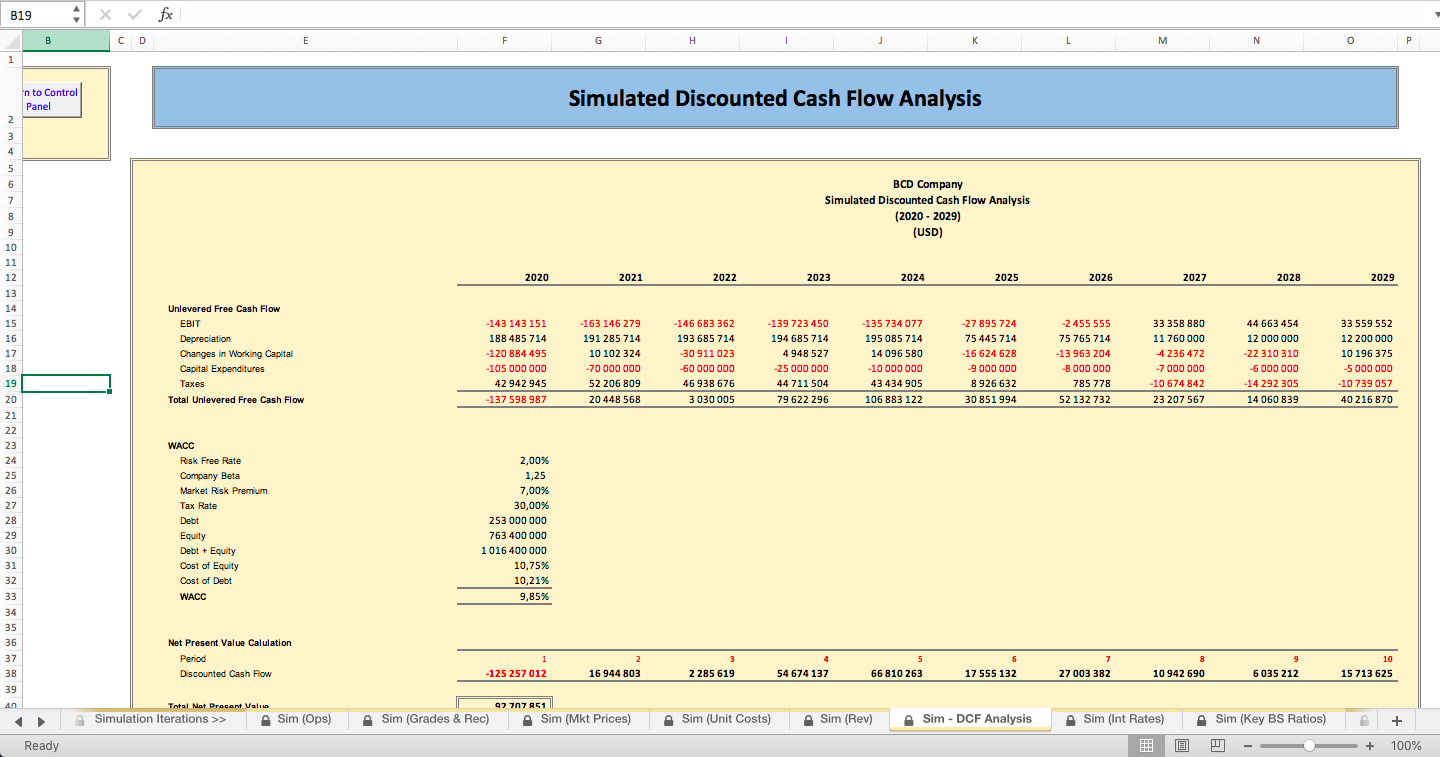1440x757 pixels.
Task: Click Equity value 763 400 000
Action: pyautogui.click(x=517, y=536)
